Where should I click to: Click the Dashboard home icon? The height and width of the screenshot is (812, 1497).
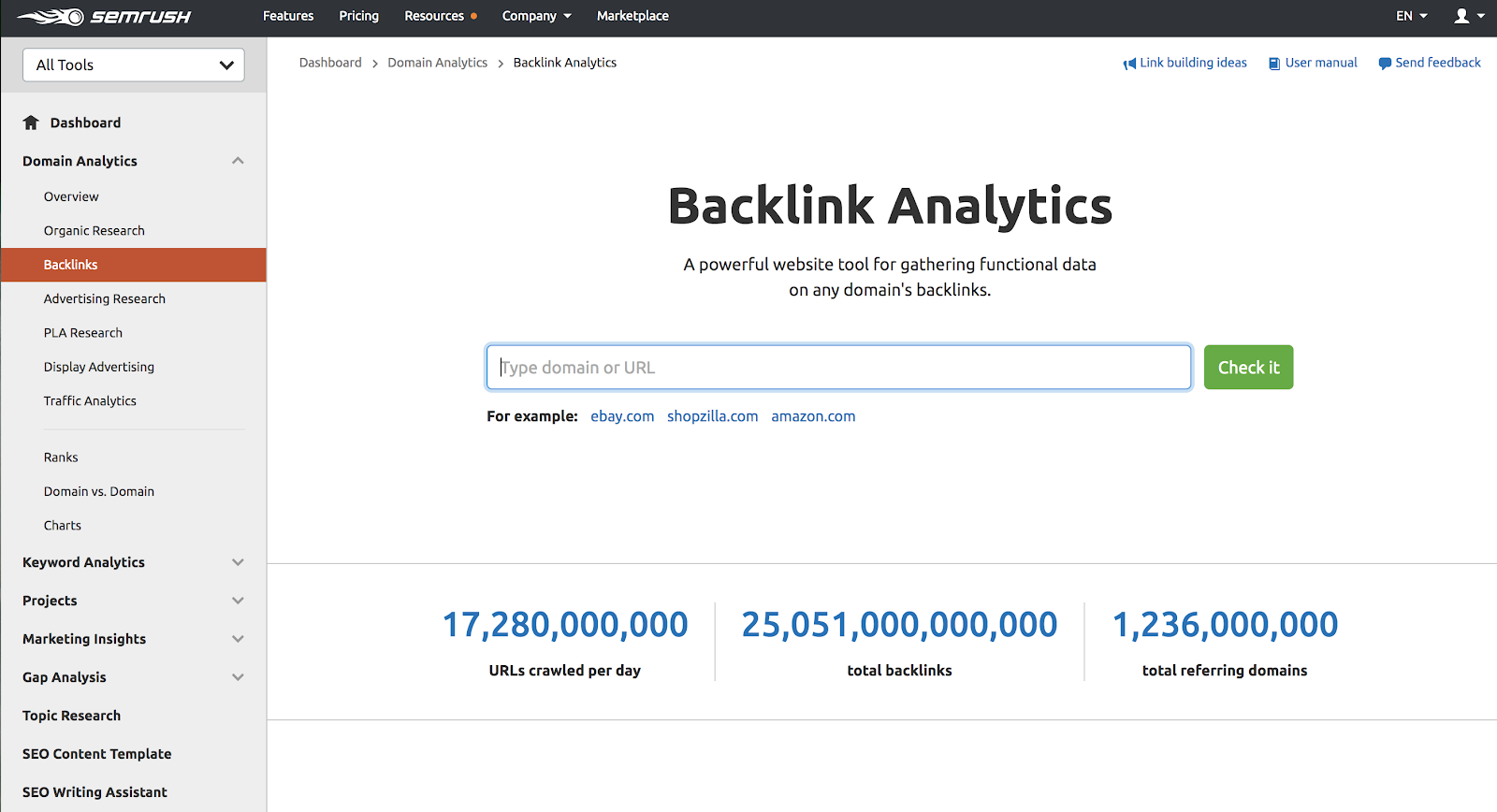[x=31, y=123]
